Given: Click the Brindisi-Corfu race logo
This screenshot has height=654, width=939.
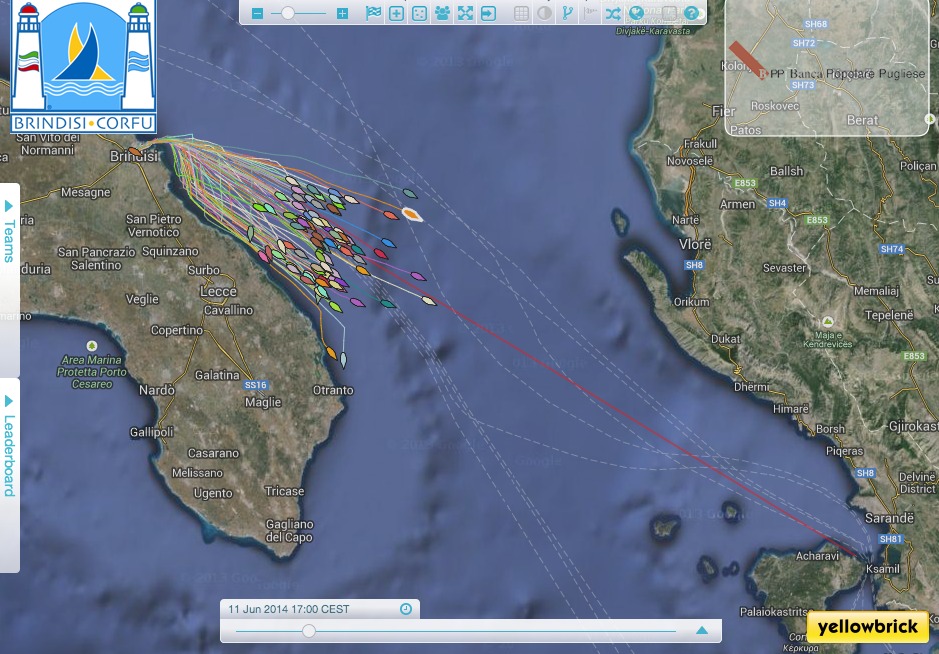Looking at the screenshot, I should (84, 67).
